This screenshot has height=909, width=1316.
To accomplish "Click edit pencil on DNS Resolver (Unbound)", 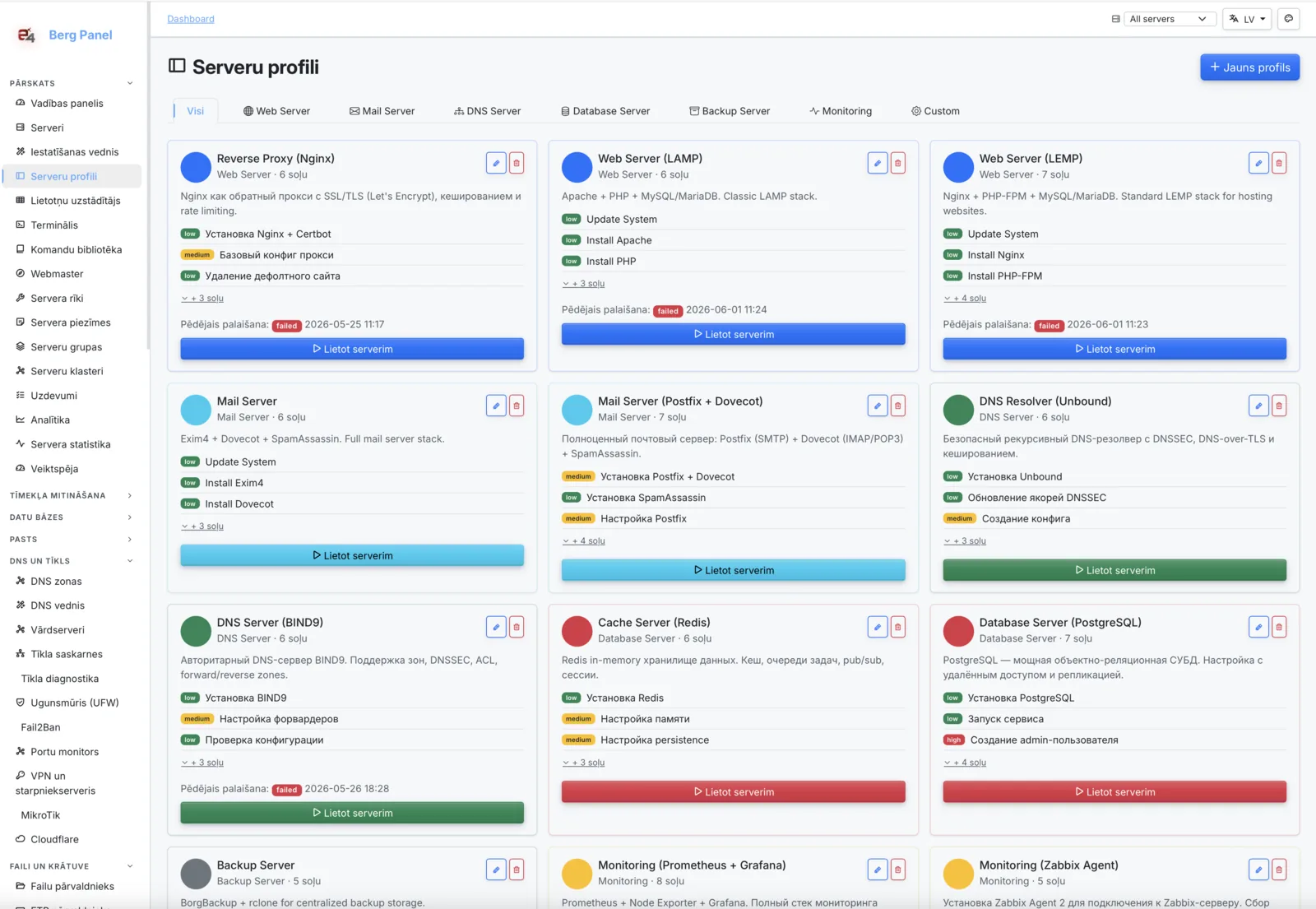I will [1258, 406].
